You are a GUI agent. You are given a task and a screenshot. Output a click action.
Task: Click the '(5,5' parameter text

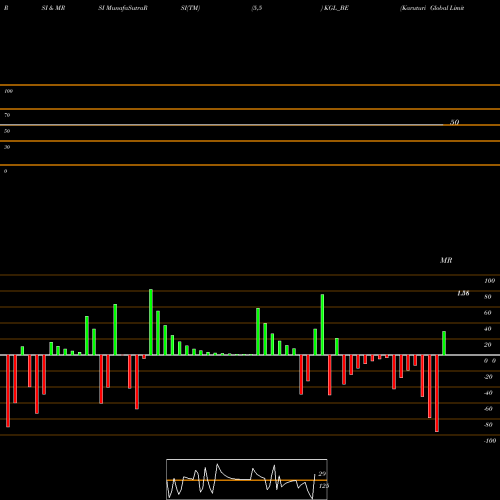pos(257,8)
